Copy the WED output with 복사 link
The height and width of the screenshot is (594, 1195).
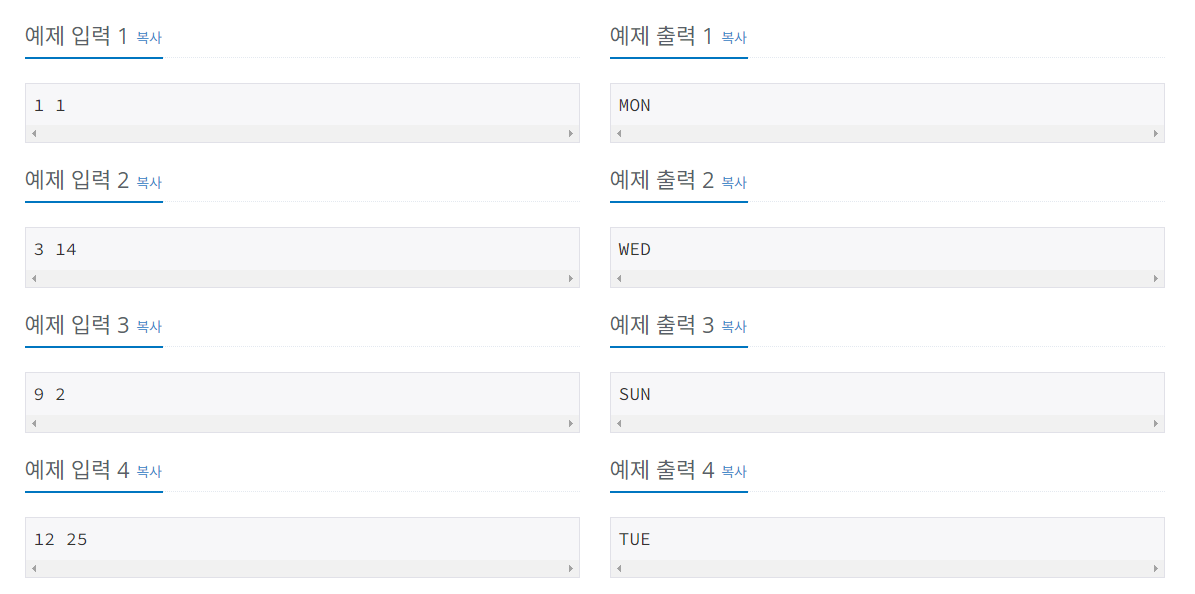pyautogui.click(x=732, y=182)
